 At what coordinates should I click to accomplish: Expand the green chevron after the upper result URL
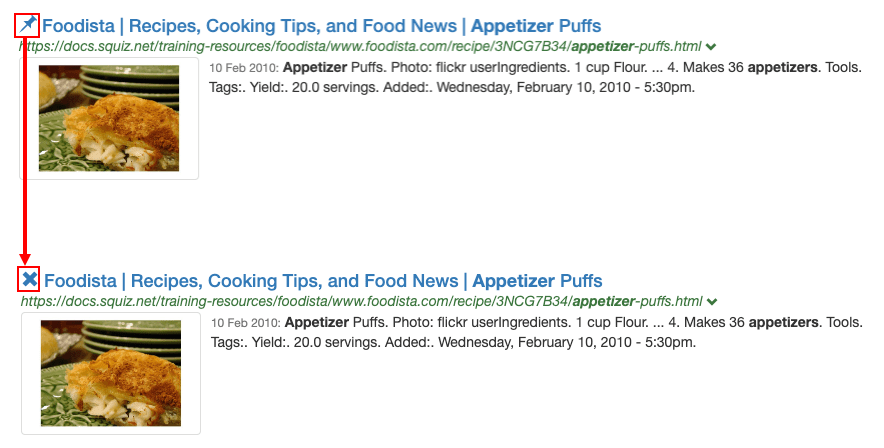711,47
